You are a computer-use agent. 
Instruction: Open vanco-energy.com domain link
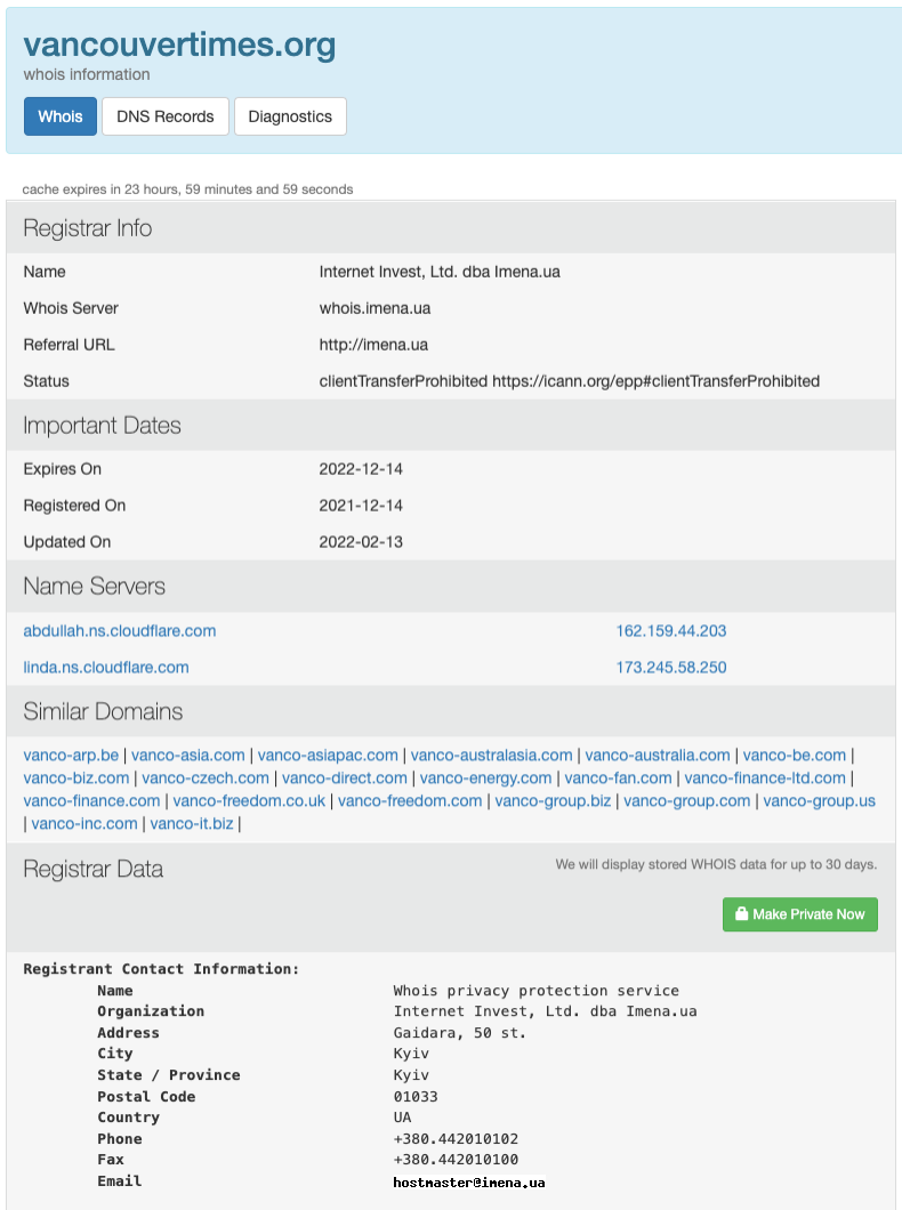click(x=485, y=778)
